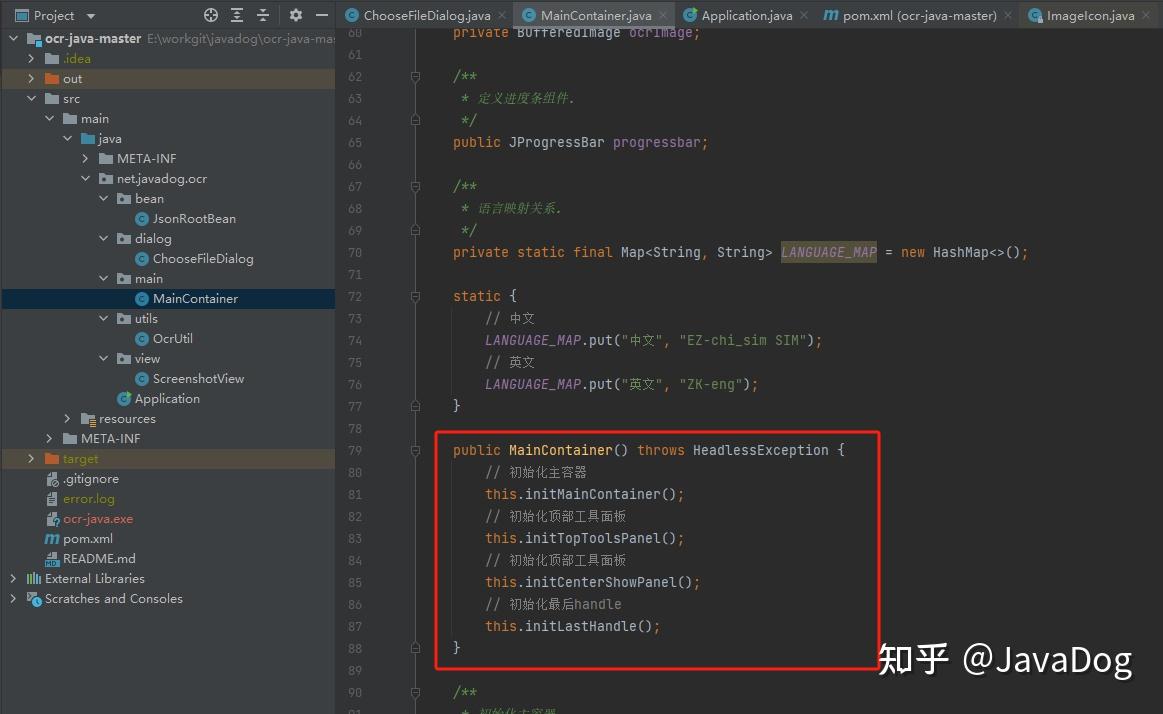Open the pom.xml (ocr-java-master) tab
The height and width of the screenshot is (714, 1163).
919,16
